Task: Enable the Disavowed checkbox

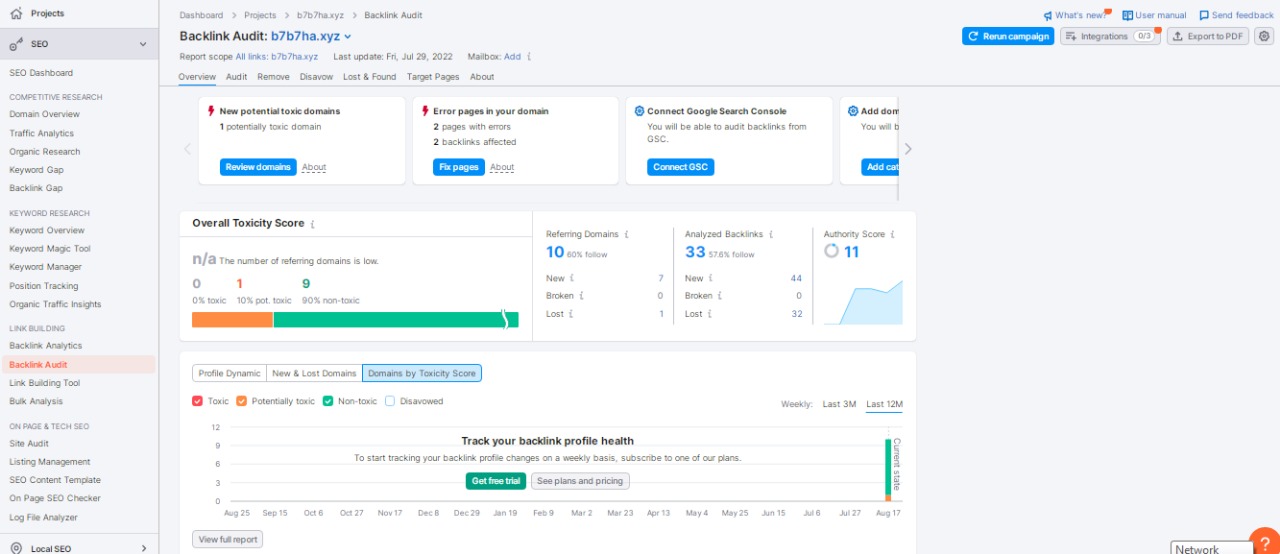Action: coord(390,401)
